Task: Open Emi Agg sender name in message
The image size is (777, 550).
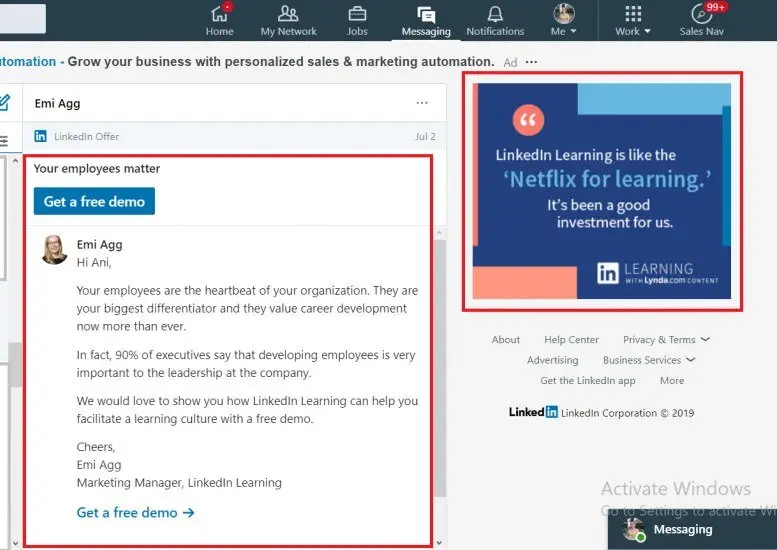Action: pos(99,244)
